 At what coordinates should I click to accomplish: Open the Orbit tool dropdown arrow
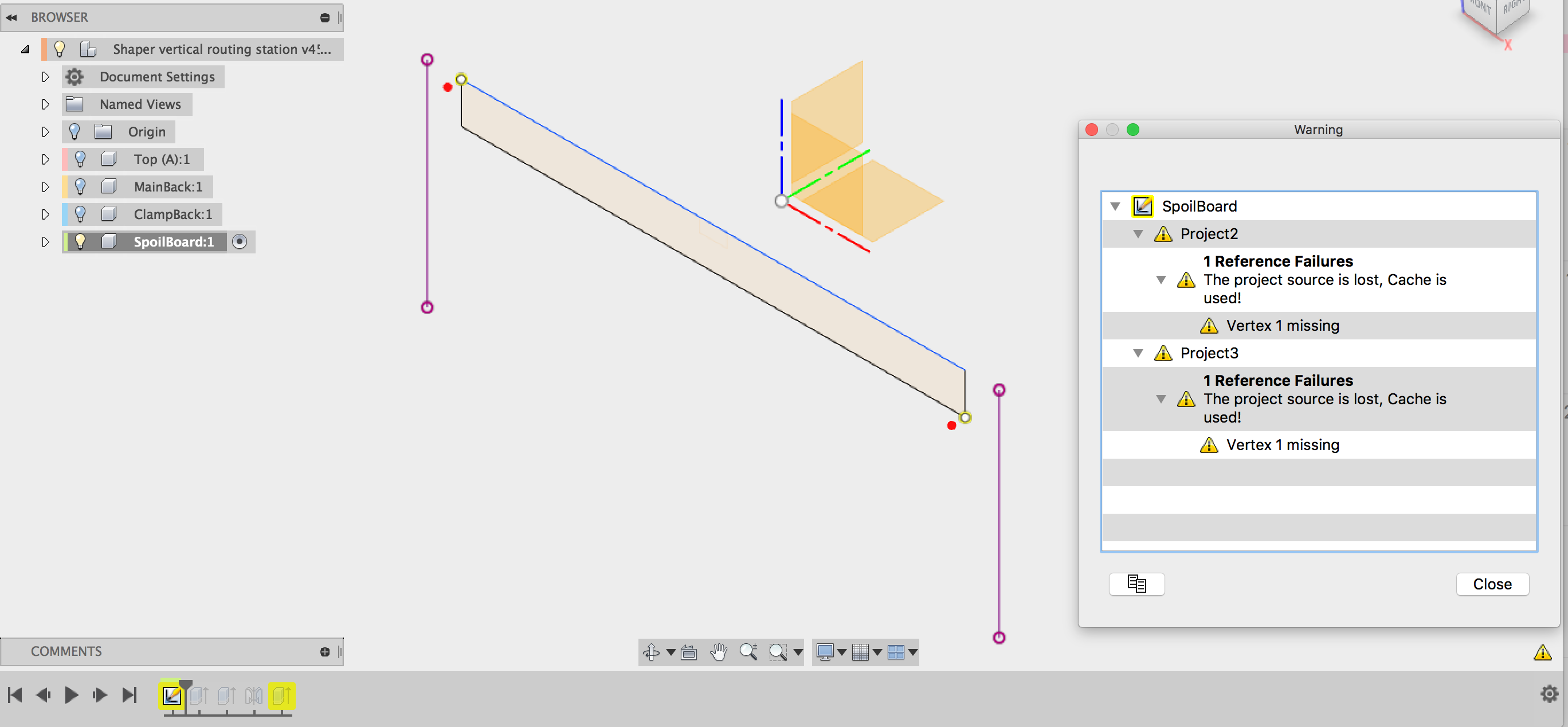(670, 652)
